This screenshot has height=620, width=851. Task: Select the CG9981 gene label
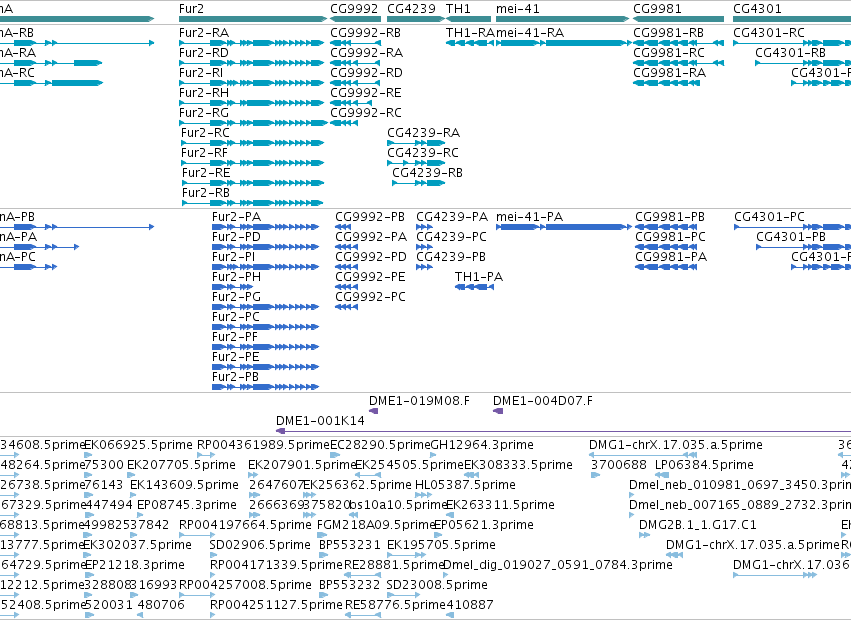657,9
